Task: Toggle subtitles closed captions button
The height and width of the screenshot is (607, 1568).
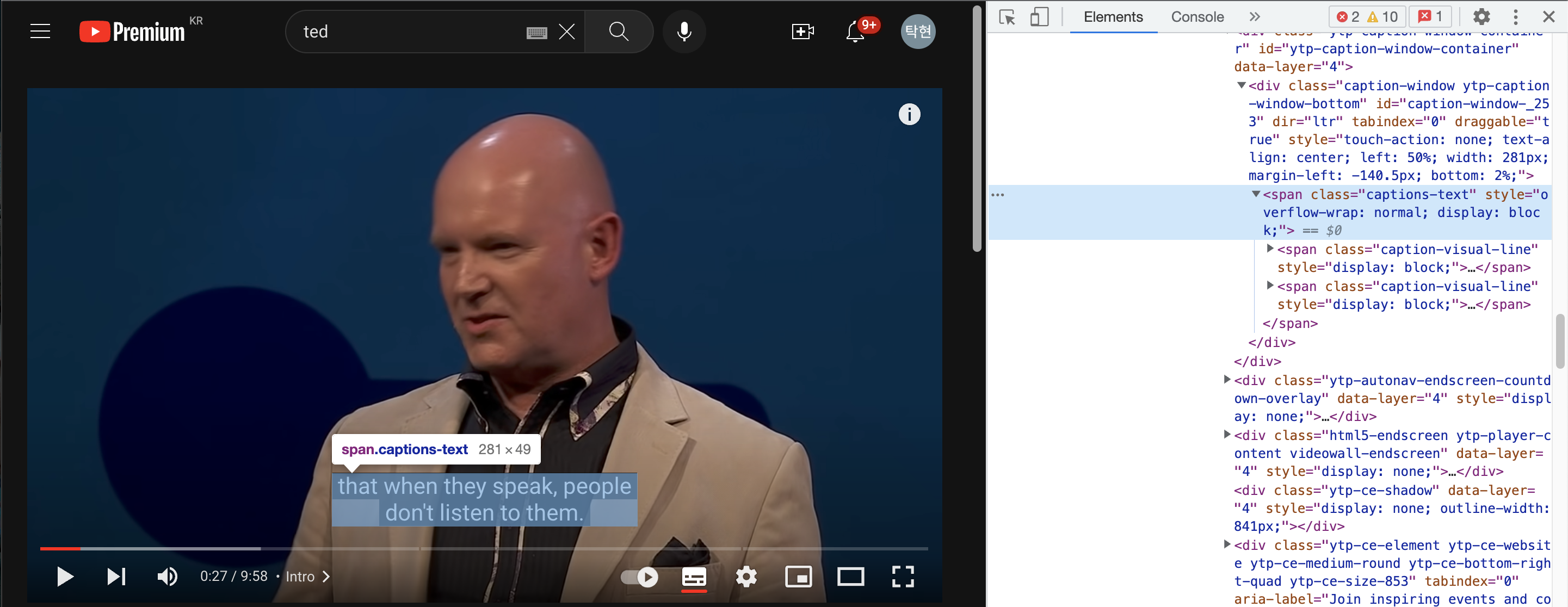Action: click(x=694, y=576)
